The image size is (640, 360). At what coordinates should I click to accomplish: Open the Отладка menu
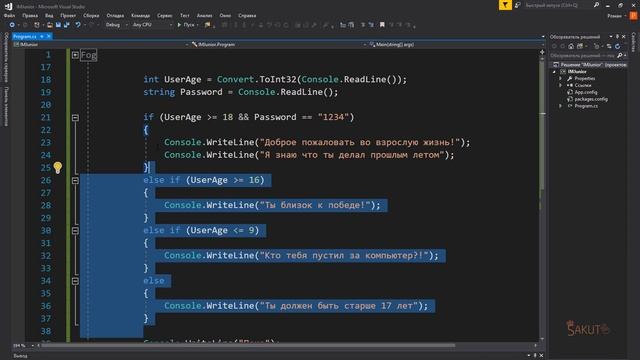115,16
